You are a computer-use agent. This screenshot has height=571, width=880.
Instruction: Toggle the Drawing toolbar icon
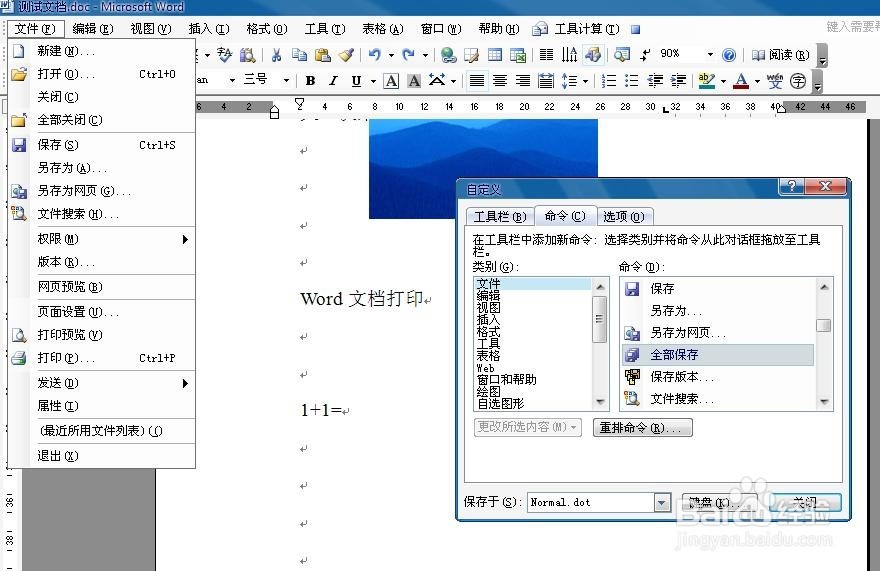coord(593,55)
